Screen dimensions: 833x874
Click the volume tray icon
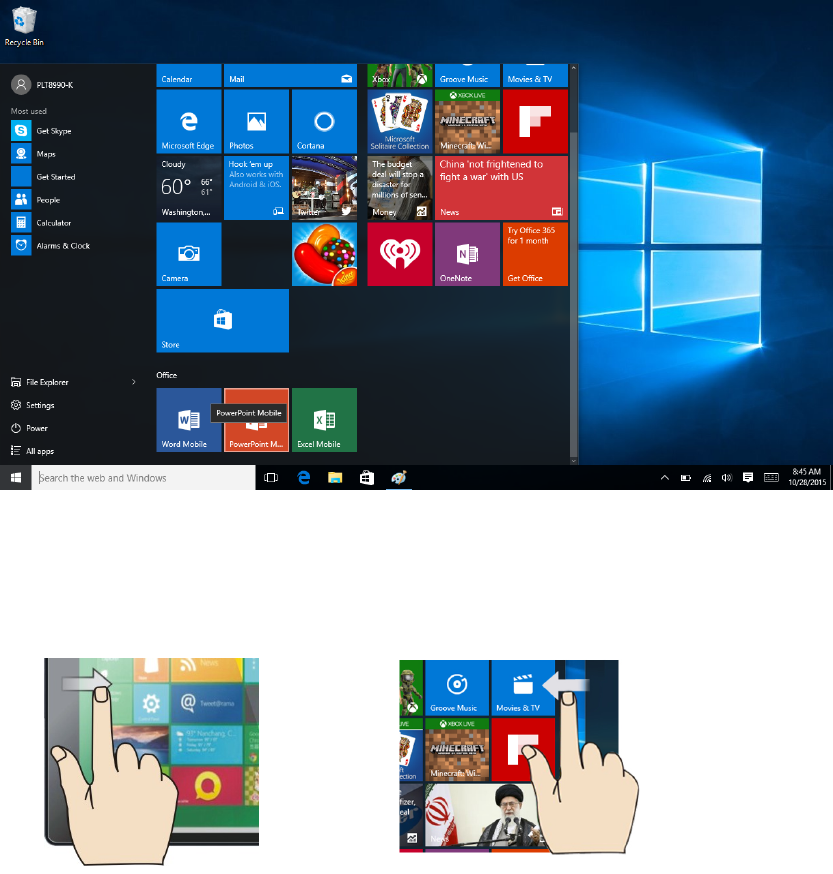[x=727, y=478]
